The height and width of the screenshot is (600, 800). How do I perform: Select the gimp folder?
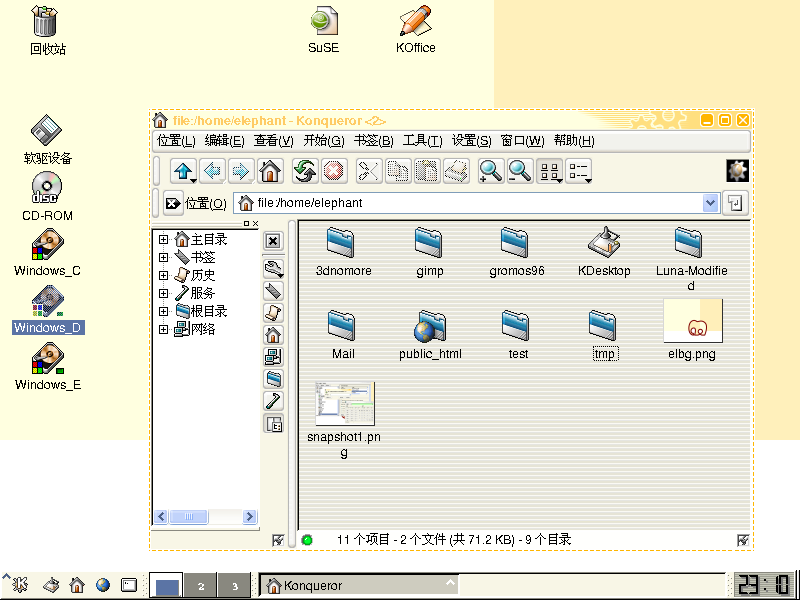[429, 252]
